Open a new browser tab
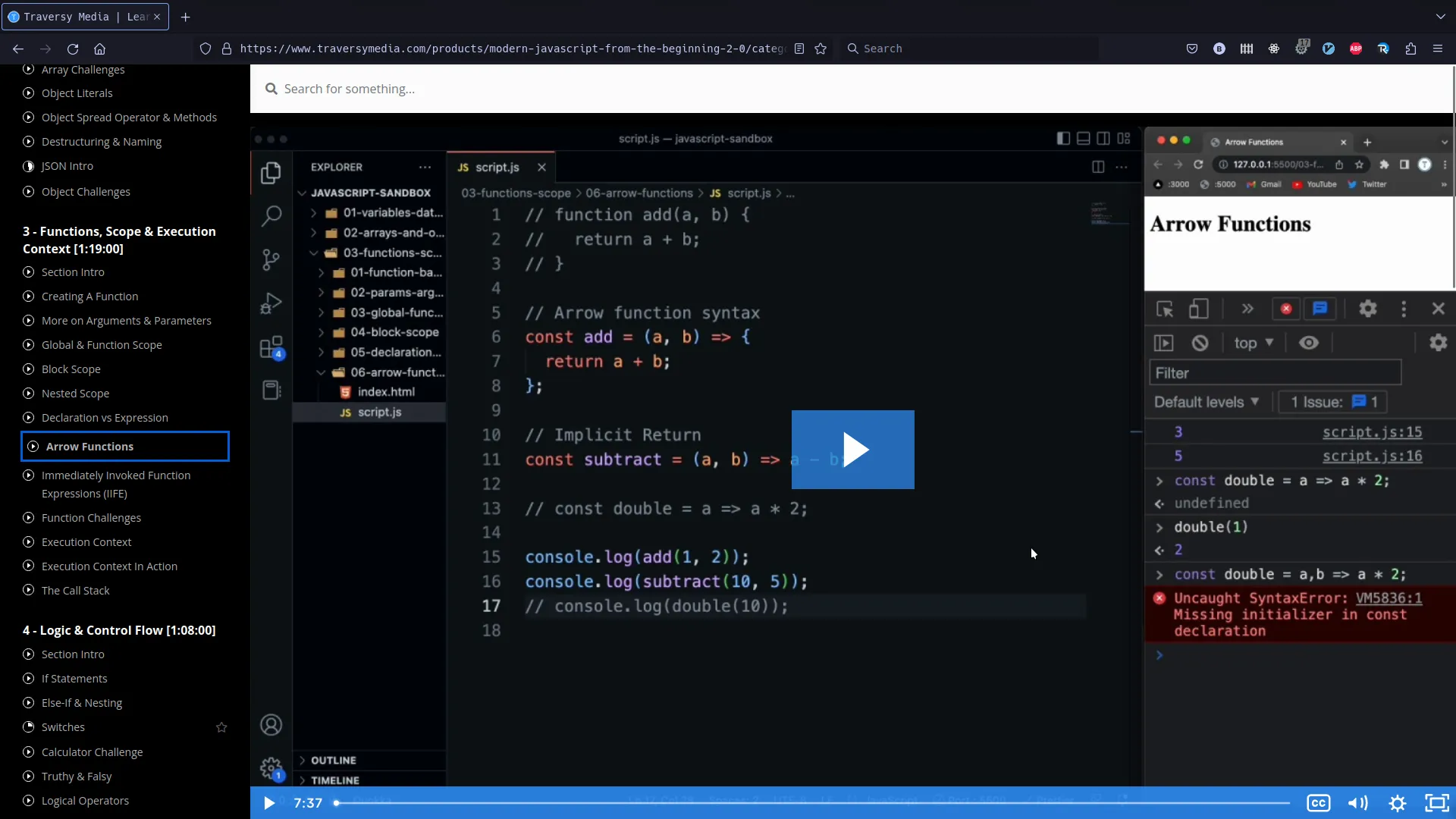This screenshot has height=819, width=1456. coord(185,17)
